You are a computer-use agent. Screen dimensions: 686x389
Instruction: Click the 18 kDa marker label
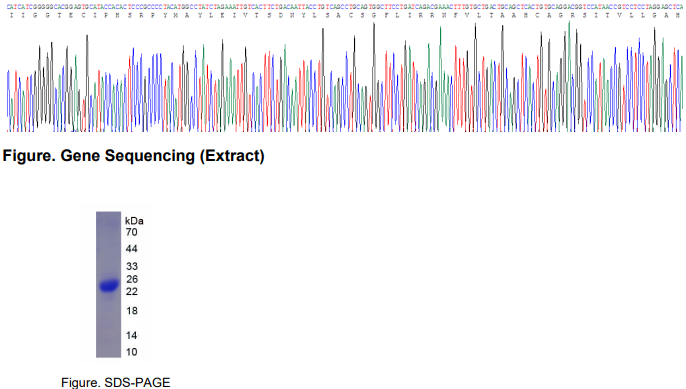[x=132, y=311]
